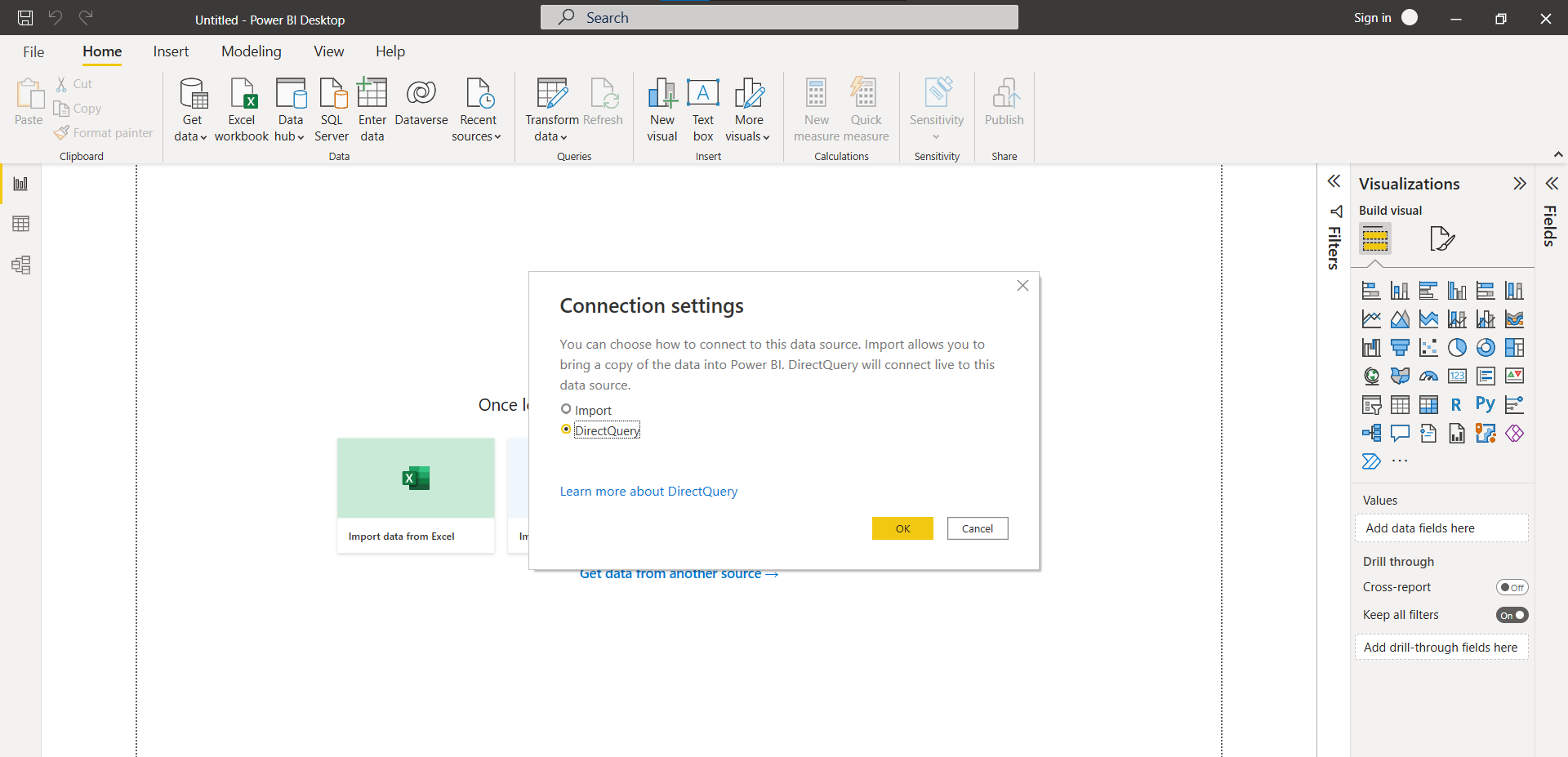Select the Area chart visual
The height and width of the screenshot is (757, 1568).
pyautogui.click(x=1400, y=319)
